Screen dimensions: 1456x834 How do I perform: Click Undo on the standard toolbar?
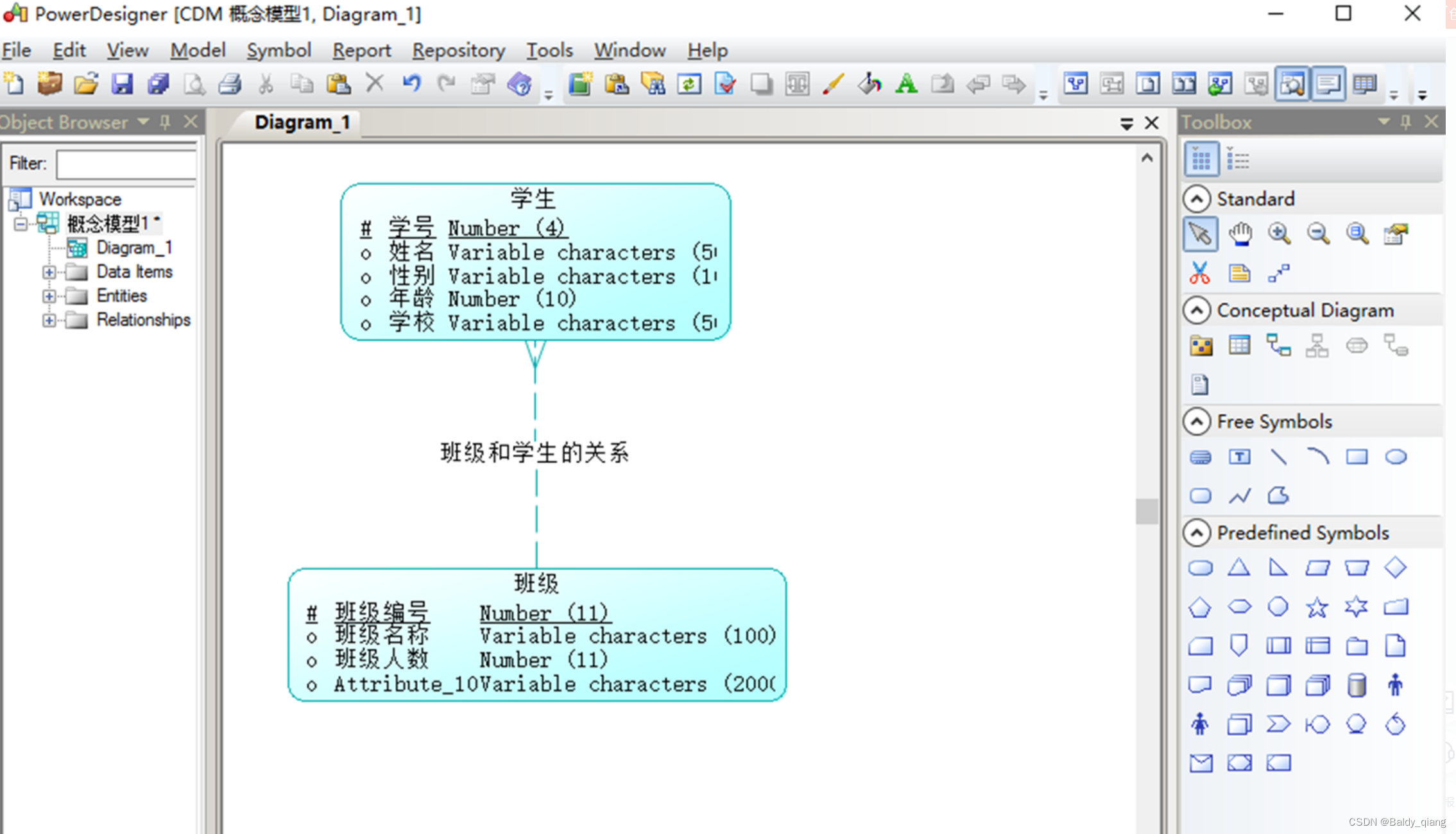[411, 83]
